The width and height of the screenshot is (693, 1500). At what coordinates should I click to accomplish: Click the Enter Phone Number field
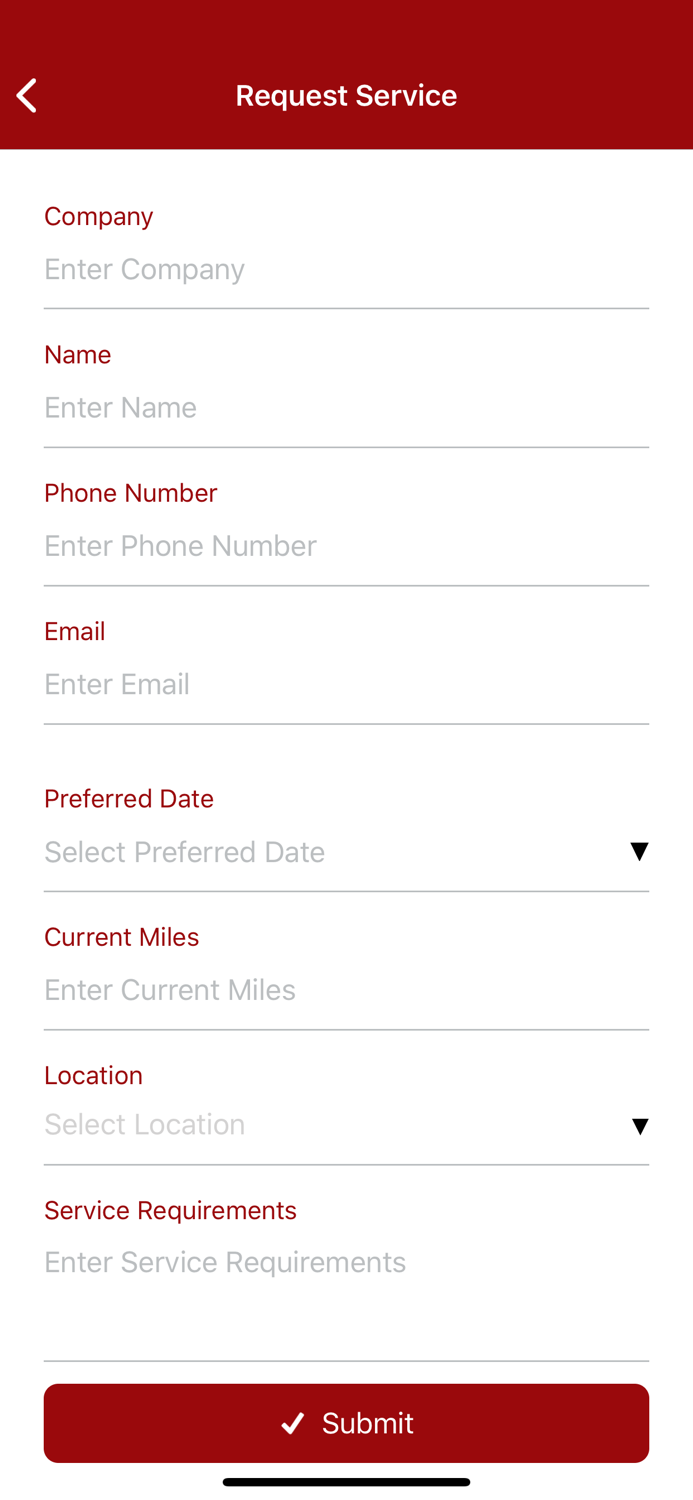[x=345, y=546]
